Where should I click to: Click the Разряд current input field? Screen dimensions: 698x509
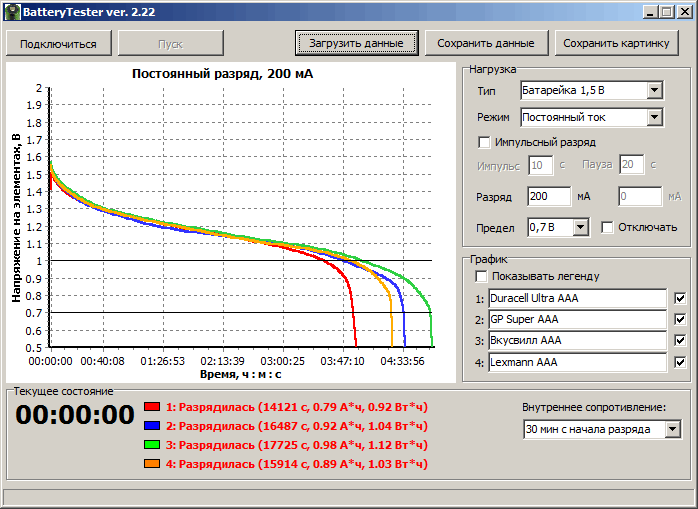click(548, 197)
